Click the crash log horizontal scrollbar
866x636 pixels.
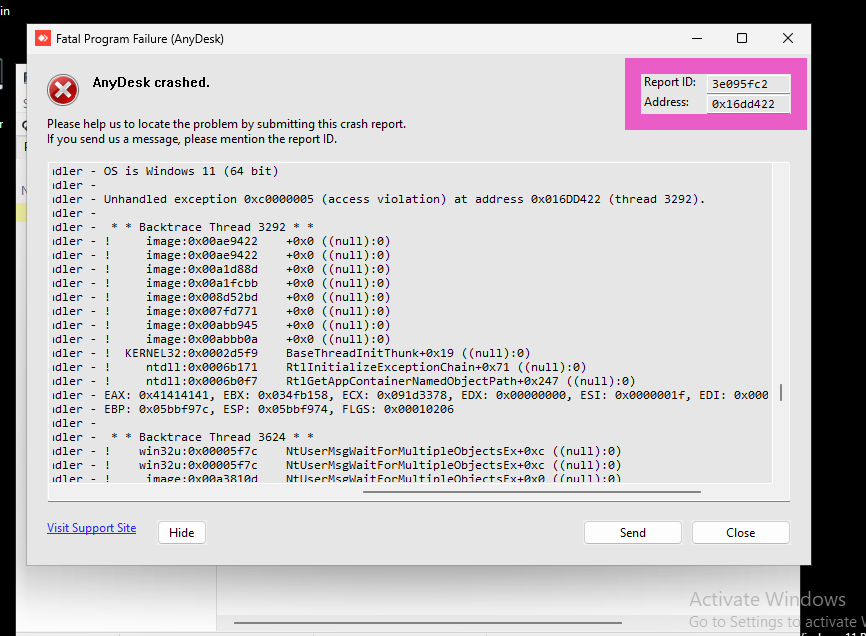click(532, 491)
